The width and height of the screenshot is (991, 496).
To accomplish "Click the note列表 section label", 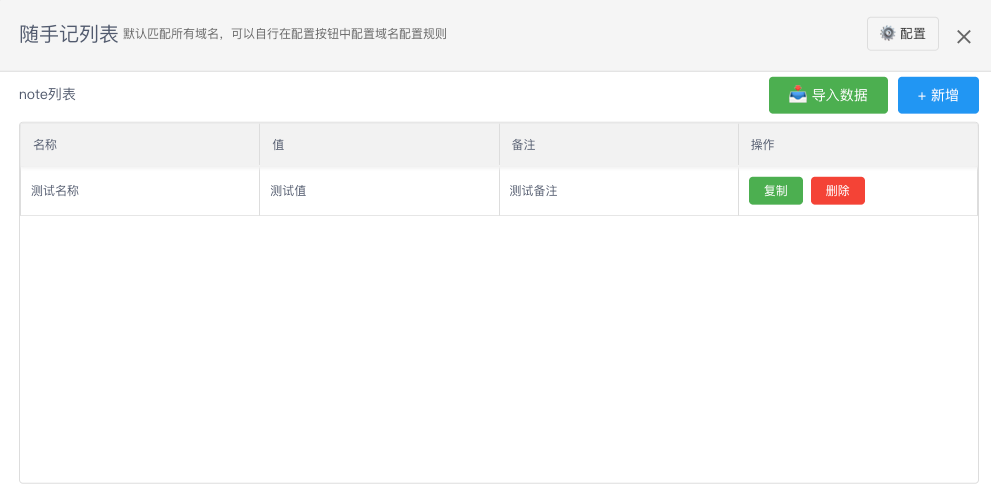I will 47,95.
